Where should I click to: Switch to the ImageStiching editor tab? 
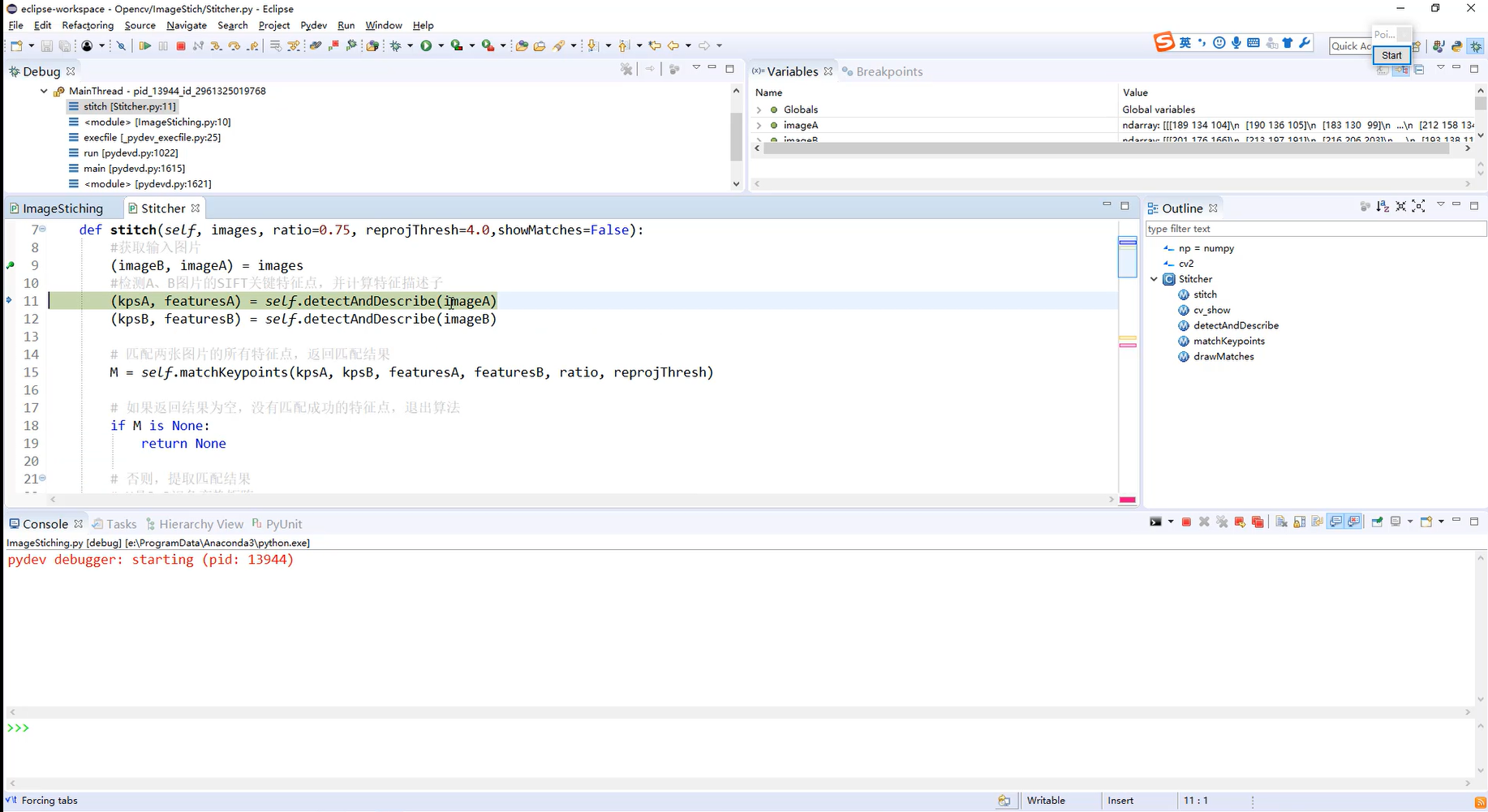[57, 208]
